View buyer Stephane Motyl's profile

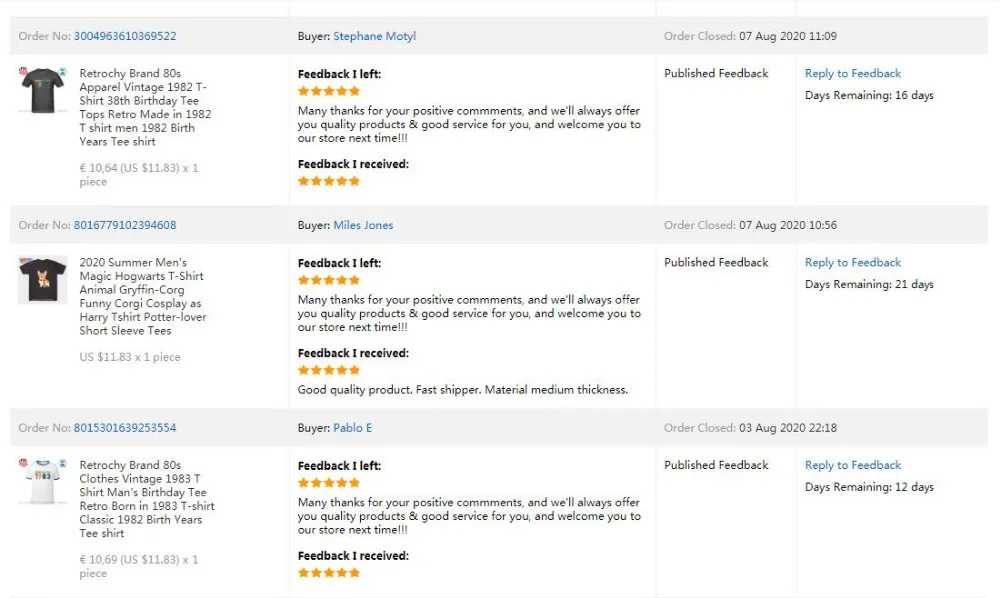tap(374, 36)
